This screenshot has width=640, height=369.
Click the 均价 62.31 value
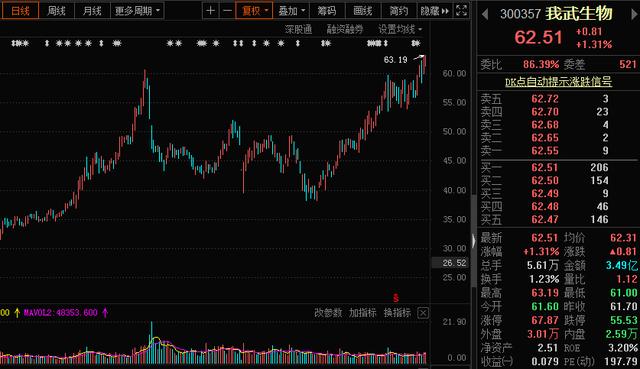(x=623, y=238)
